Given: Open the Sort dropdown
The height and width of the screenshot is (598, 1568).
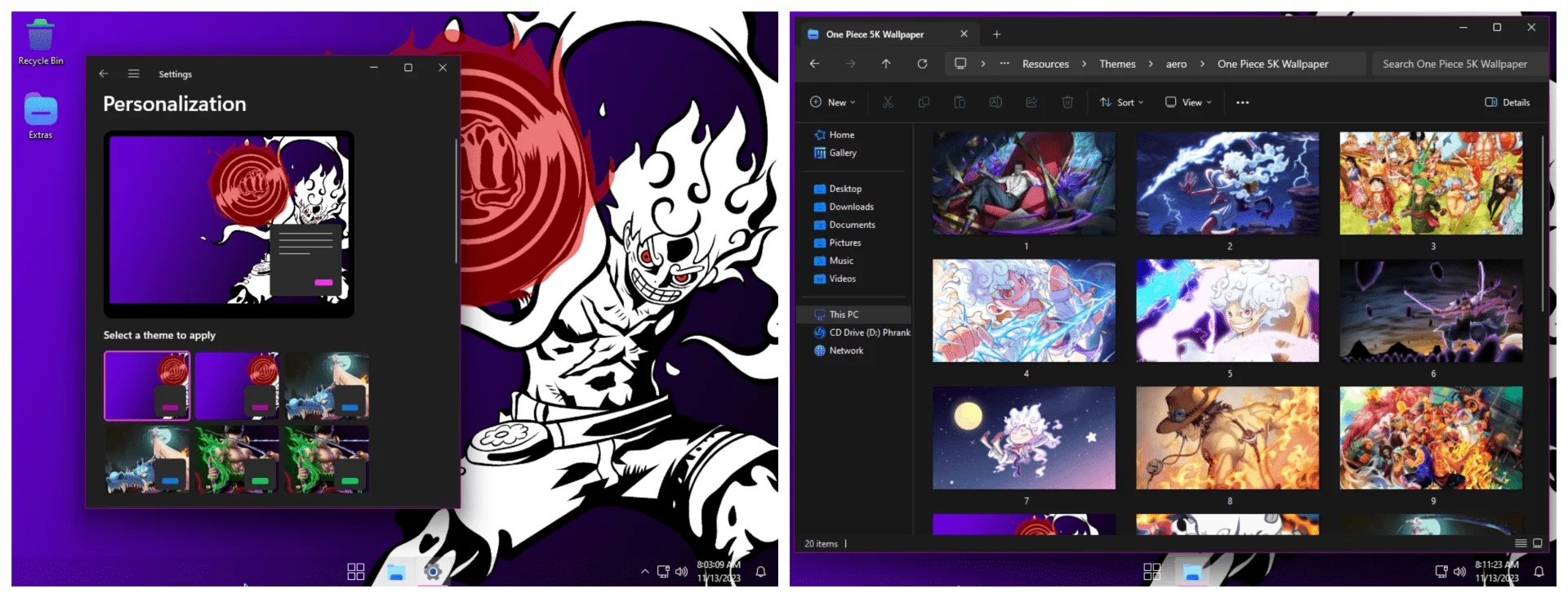Looking at the screenshot, I should [1121, 102].
